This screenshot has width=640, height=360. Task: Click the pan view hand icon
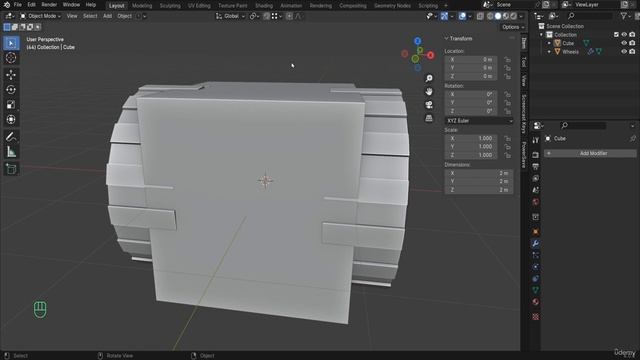click(x=429, y=91)
